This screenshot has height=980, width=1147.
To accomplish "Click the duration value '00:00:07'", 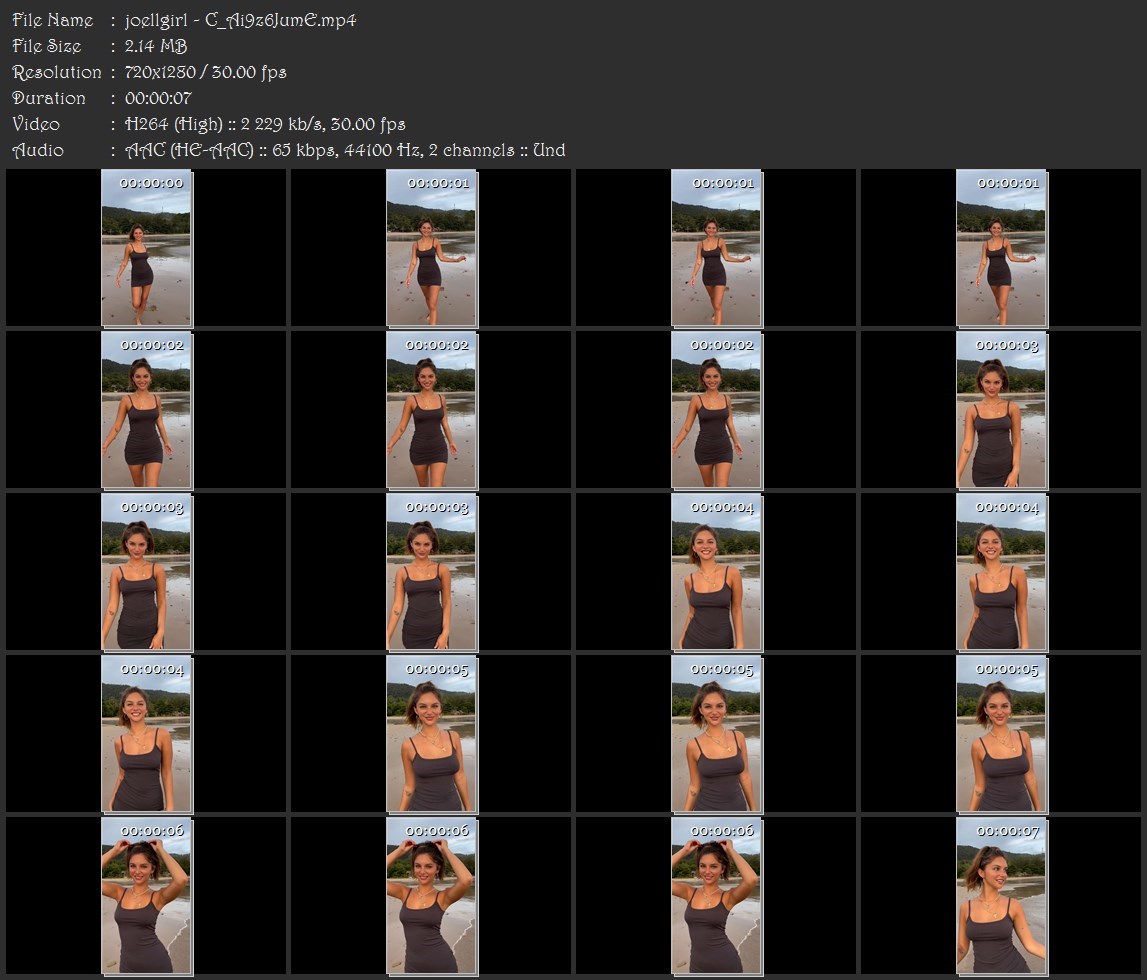I will [x=158, y=98].
